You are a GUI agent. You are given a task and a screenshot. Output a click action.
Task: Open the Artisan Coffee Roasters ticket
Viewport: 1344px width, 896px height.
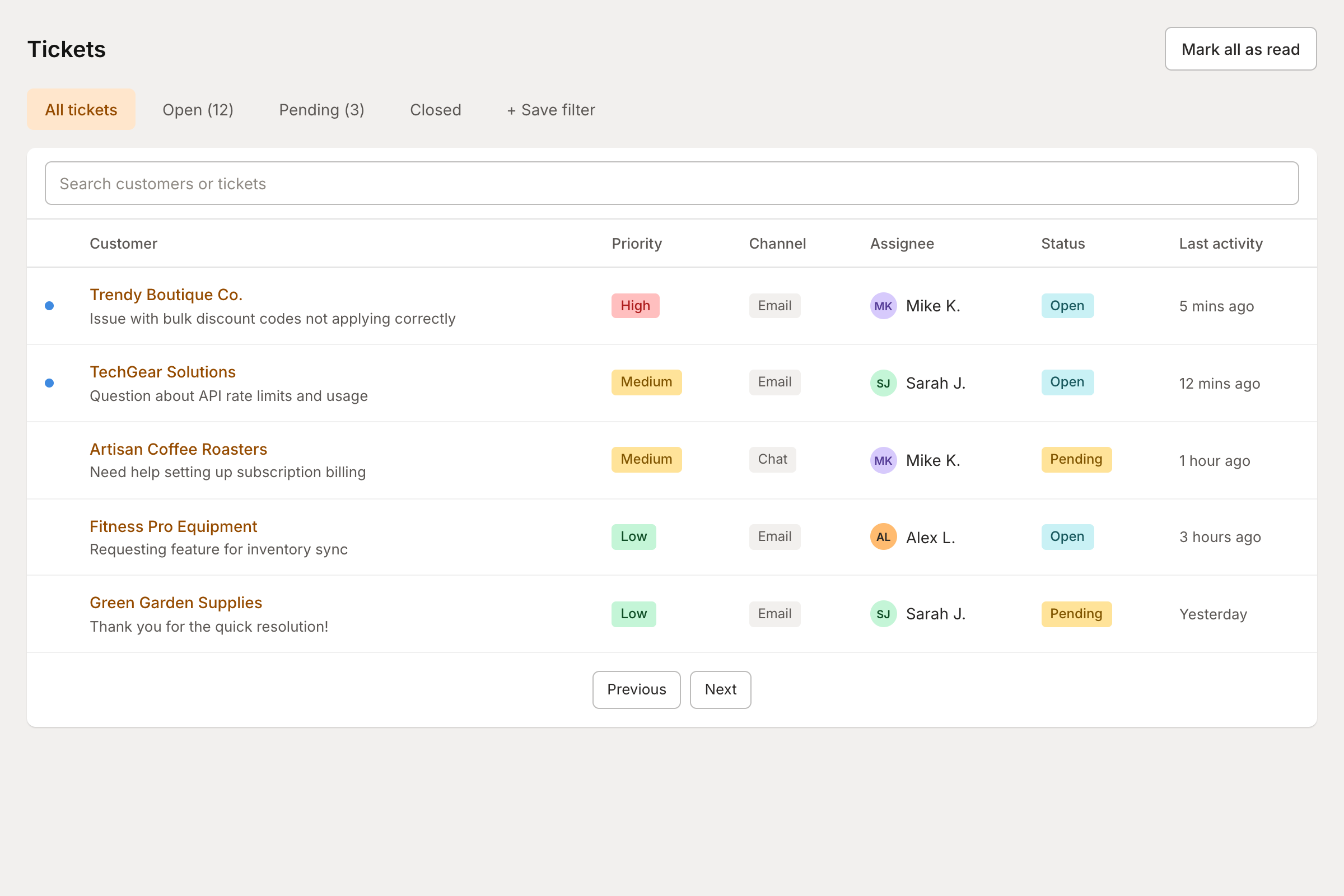(178, 449)
